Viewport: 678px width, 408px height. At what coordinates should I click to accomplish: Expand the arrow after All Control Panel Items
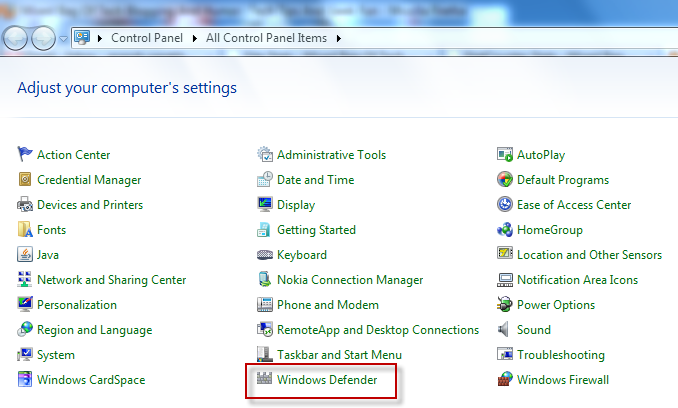coord(339,38)
